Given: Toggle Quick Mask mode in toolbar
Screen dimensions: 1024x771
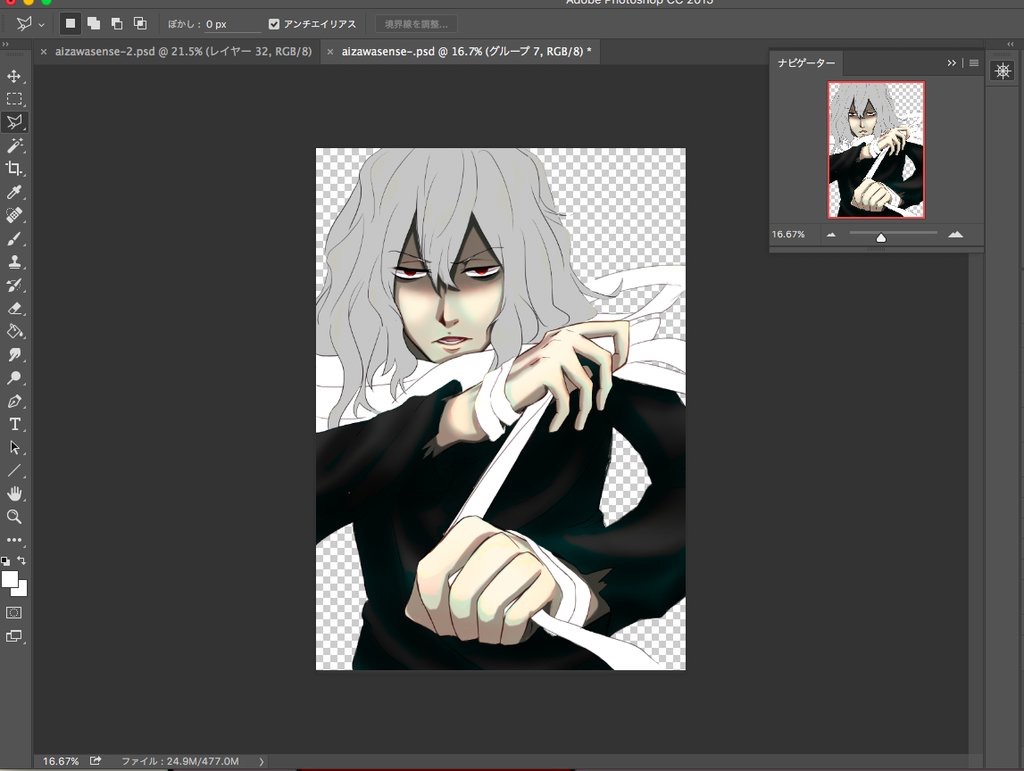Looking at the screenshot, I should click(x=14, y=612).
